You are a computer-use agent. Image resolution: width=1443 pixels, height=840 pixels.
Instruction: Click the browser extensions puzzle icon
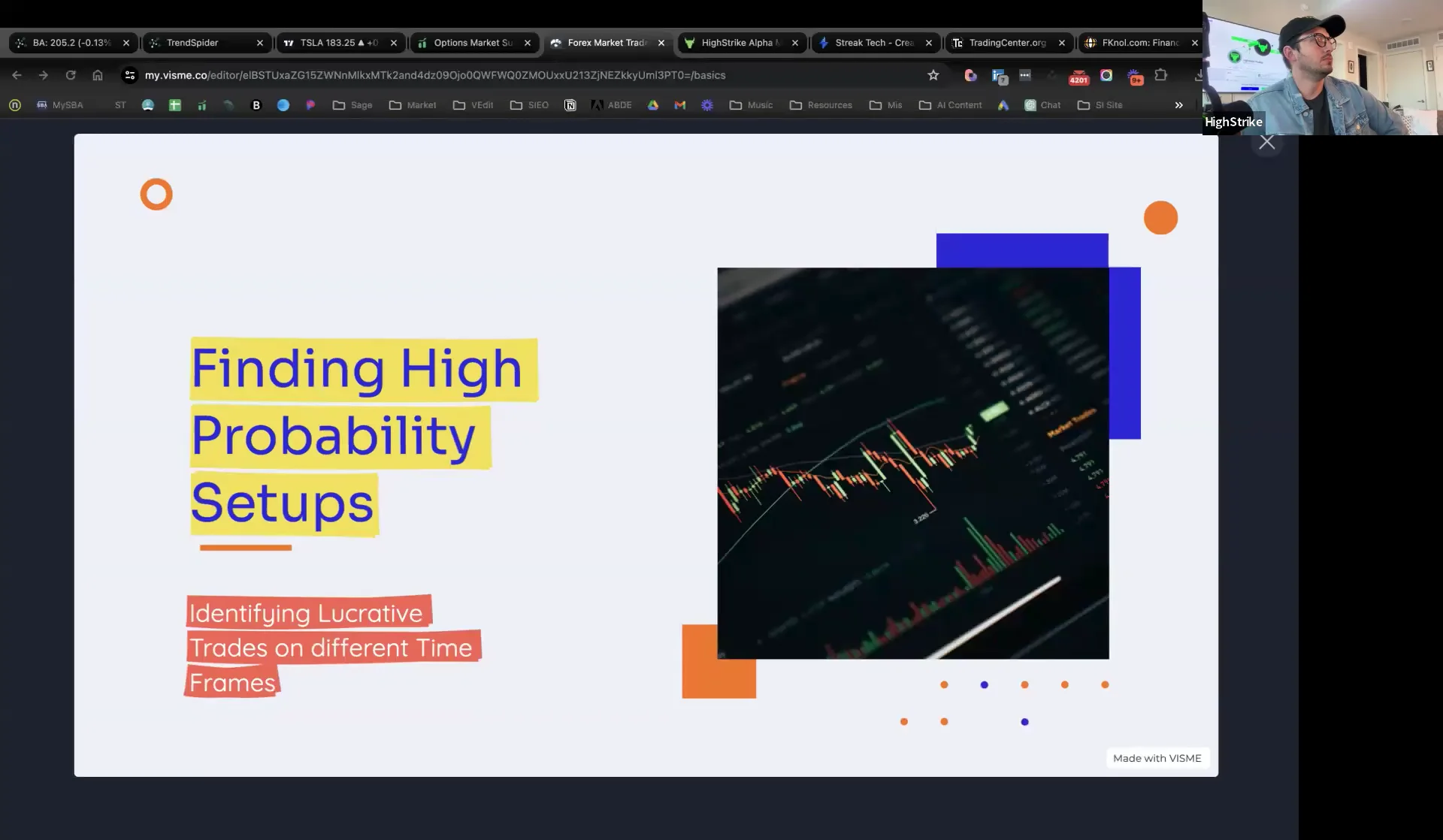tap(1161, 75)
